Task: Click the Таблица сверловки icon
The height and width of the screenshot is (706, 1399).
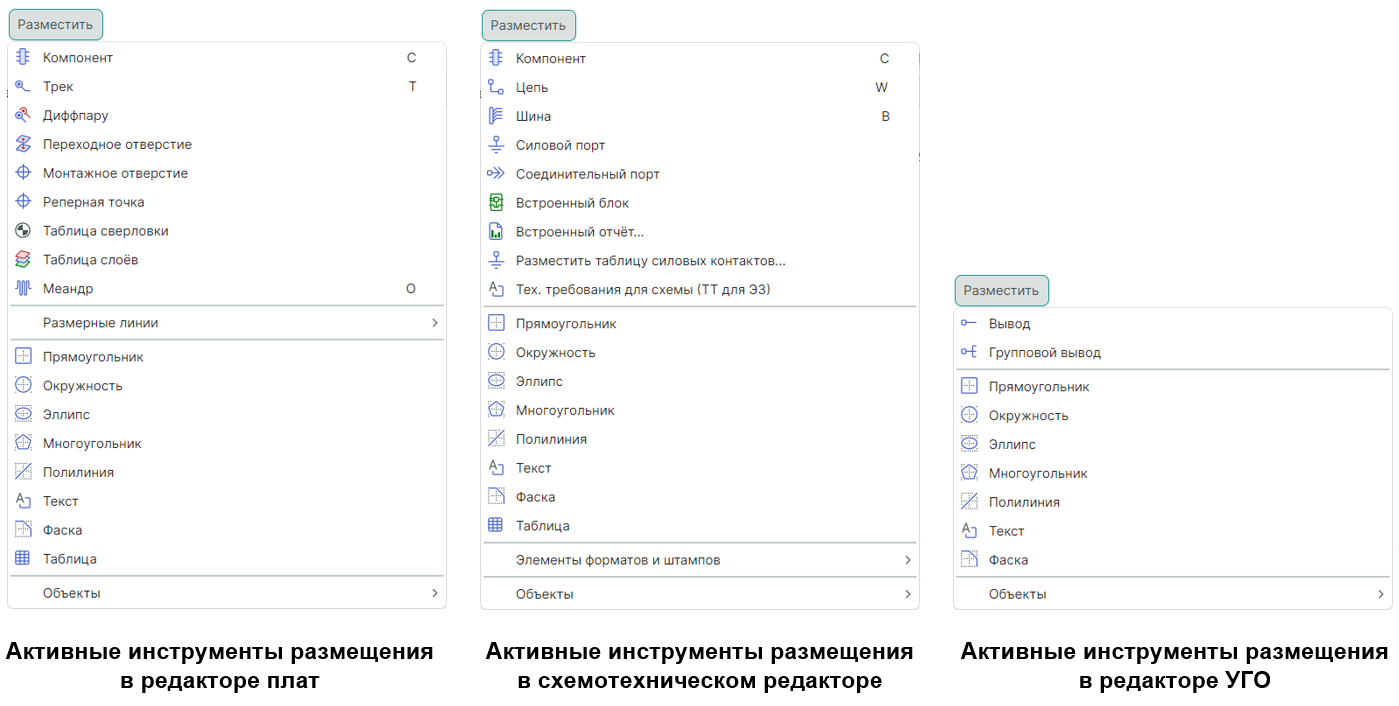Action: (23, 230)
